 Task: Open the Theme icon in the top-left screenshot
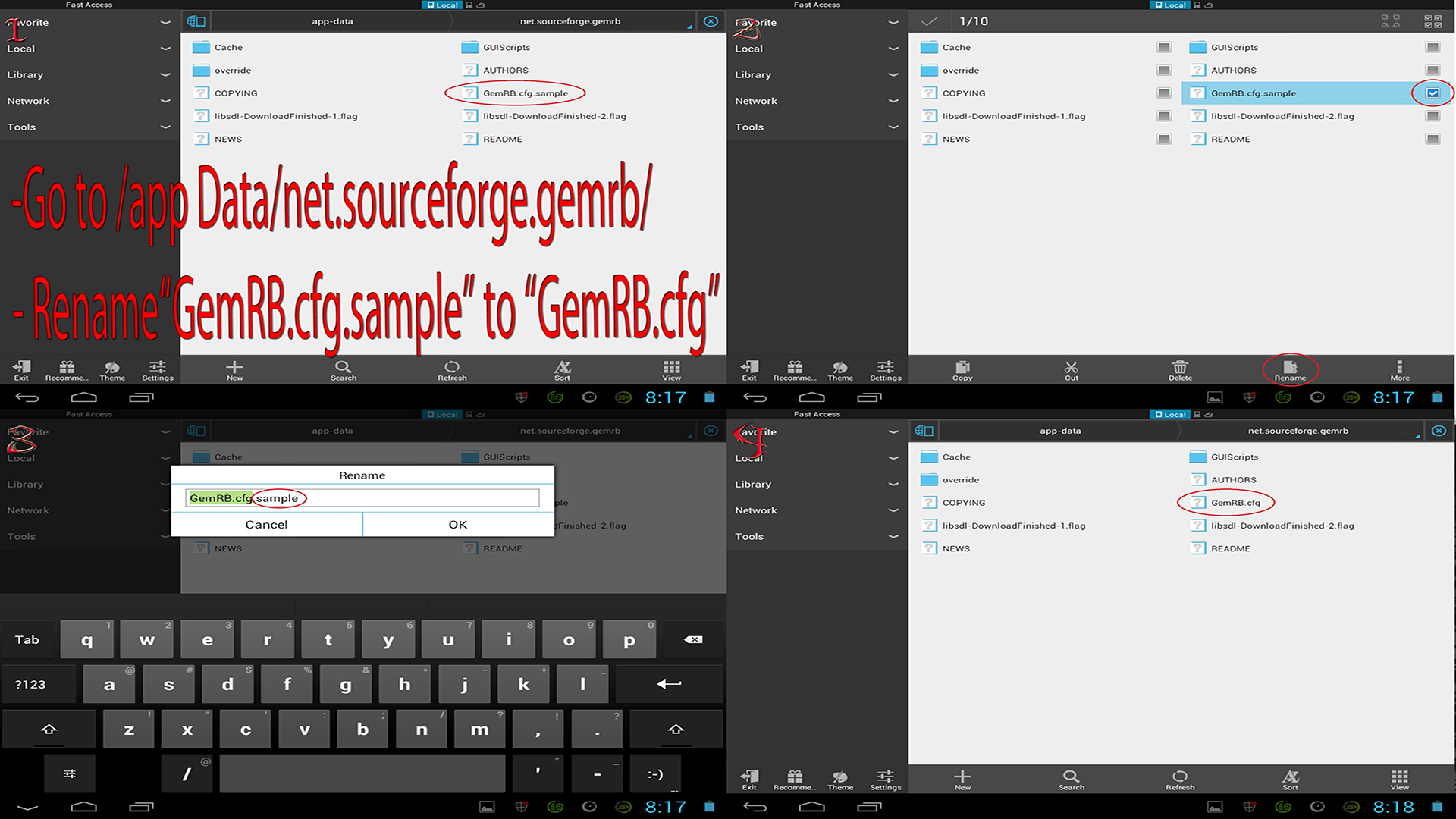112,370
